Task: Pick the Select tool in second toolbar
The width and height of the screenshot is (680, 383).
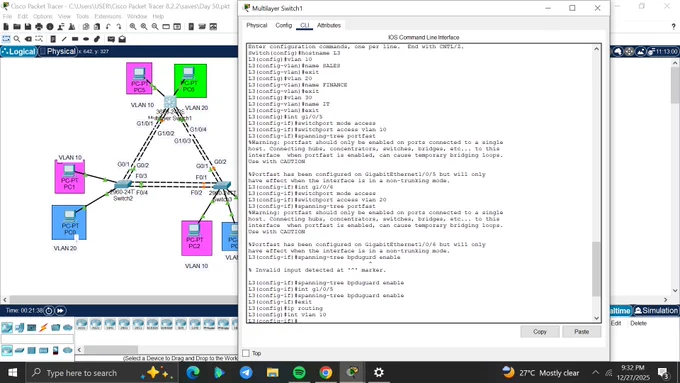Action: (x=6, y=39)
